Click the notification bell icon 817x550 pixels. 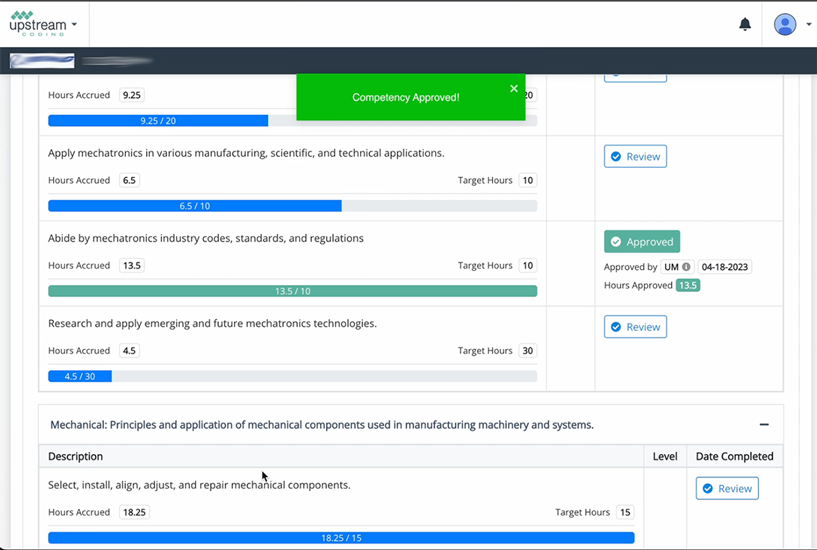745,24
